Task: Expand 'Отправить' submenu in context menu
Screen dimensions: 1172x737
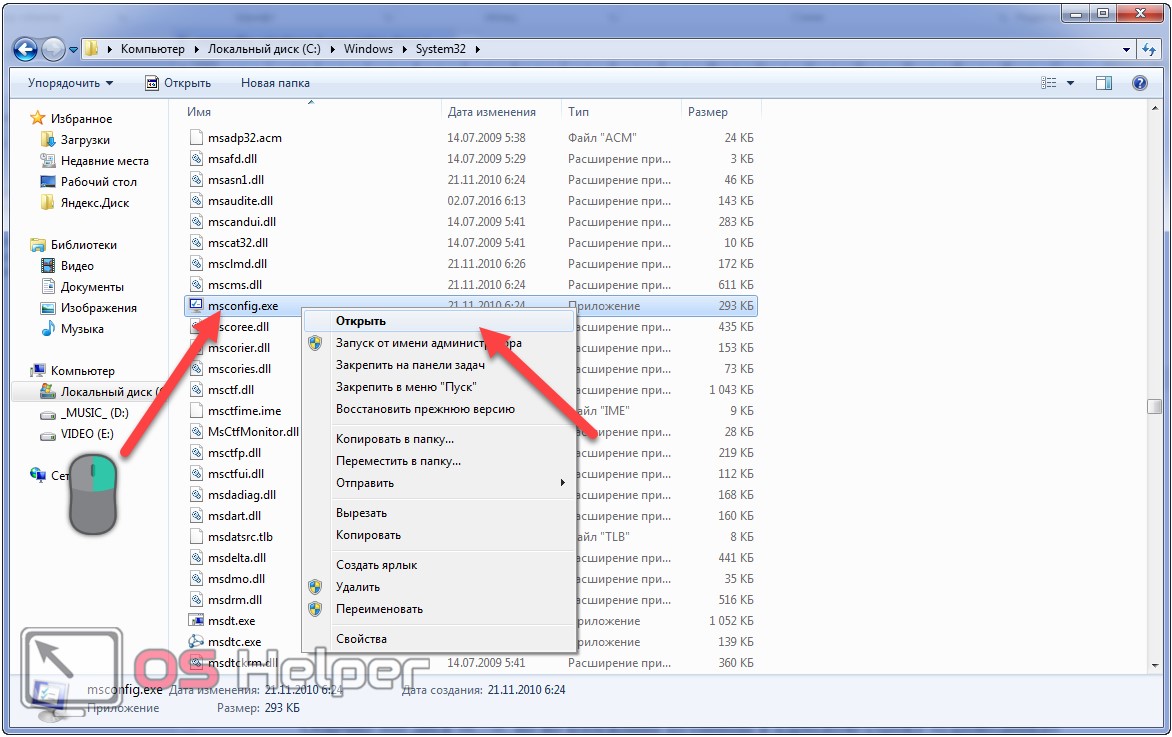Action: click(x=439, y=483)
